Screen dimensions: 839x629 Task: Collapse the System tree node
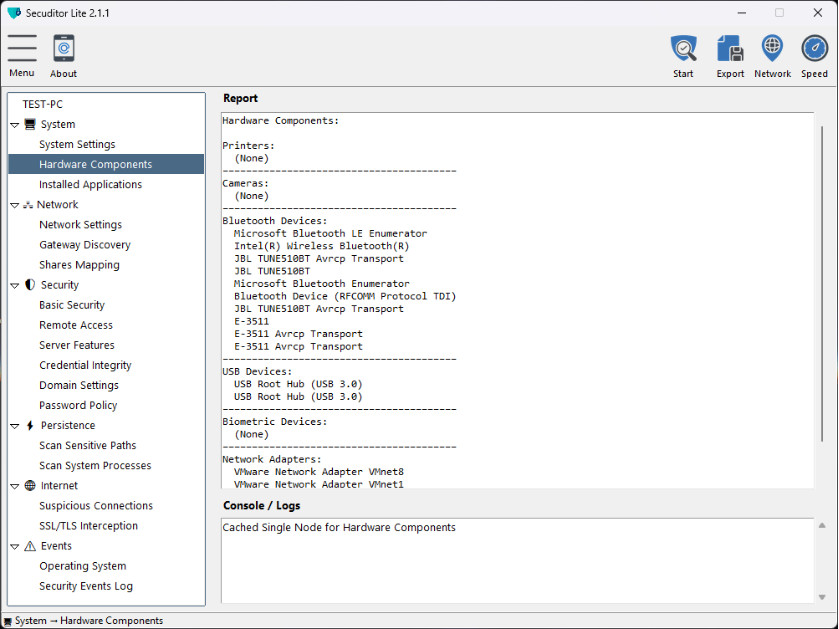15,125
